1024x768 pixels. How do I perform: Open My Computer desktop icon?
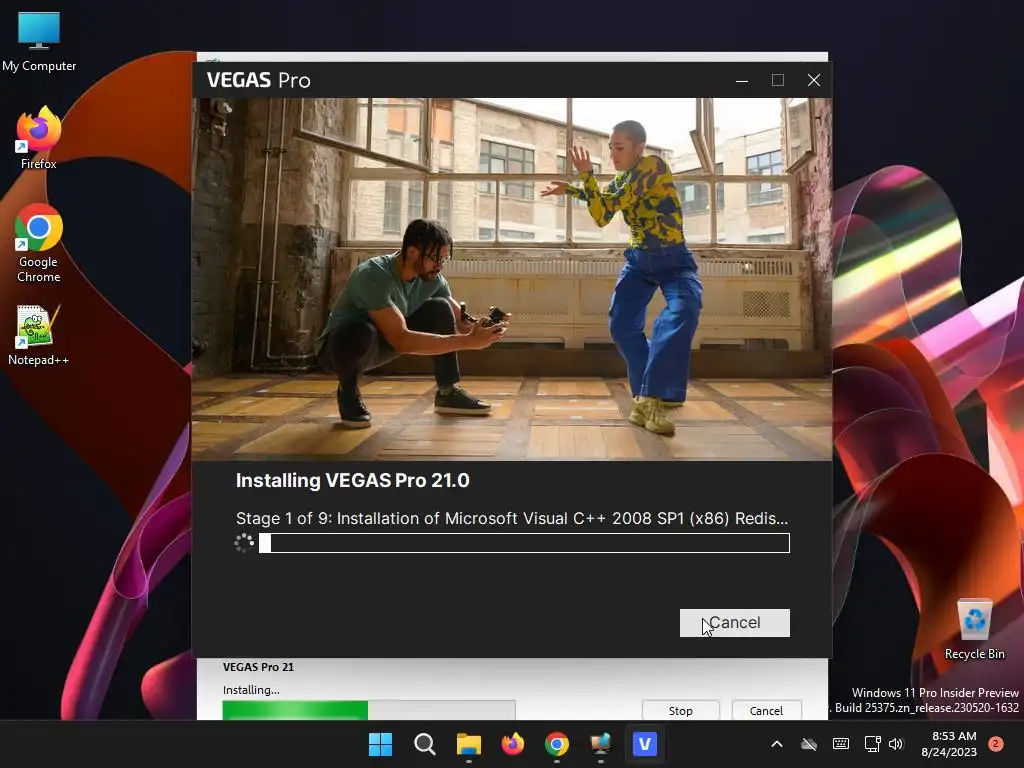39,42
